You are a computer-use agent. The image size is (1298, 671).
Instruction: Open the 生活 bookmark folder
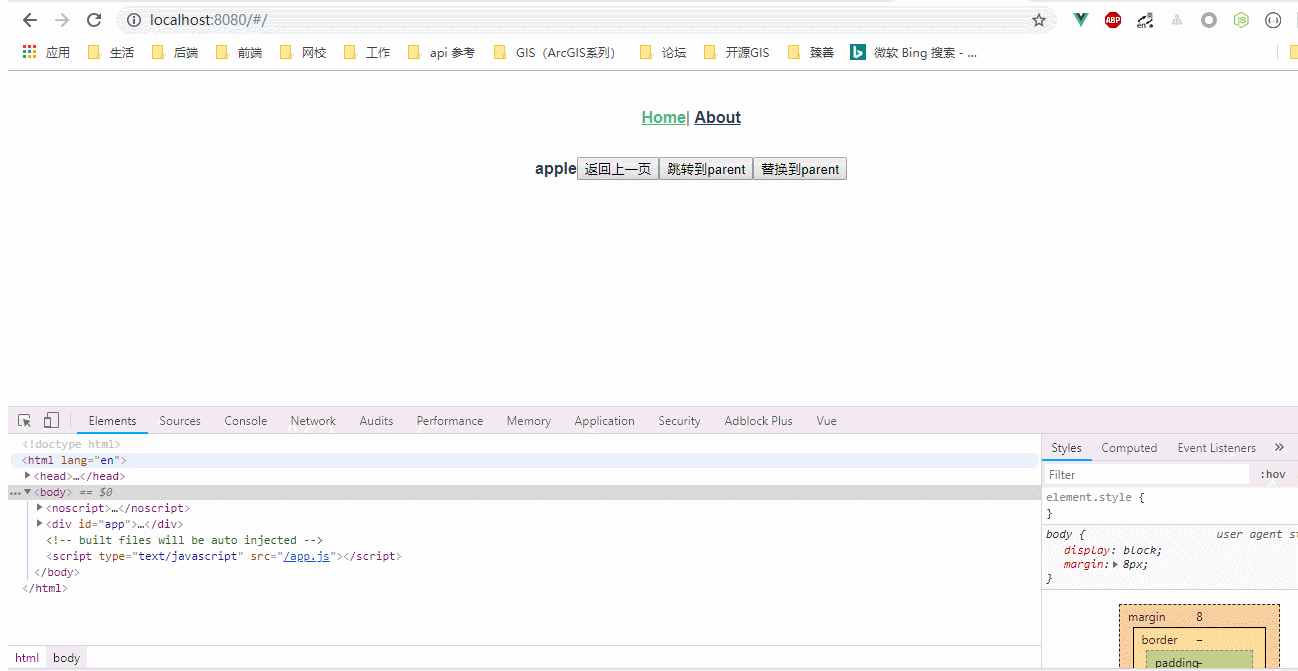coord(111,52)
